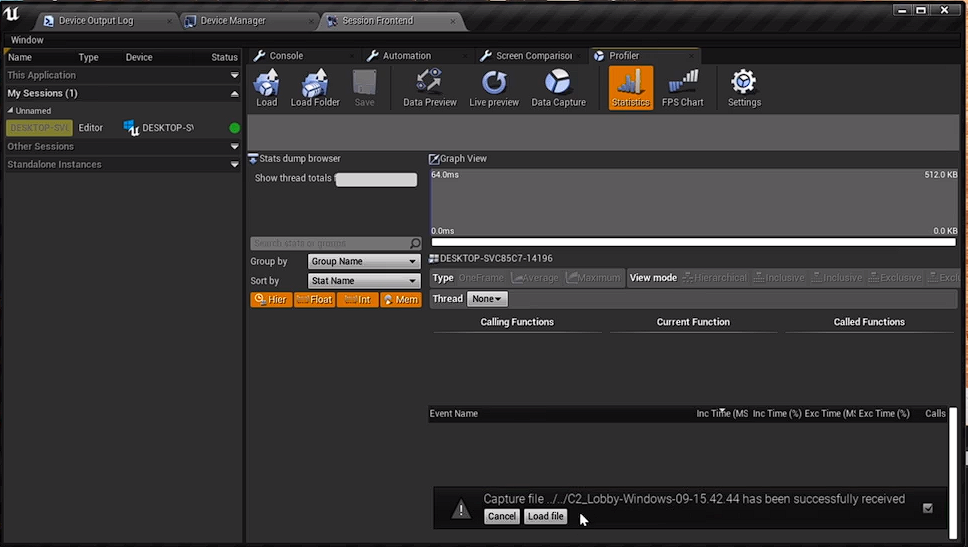Select Average type option

[535, 278]
